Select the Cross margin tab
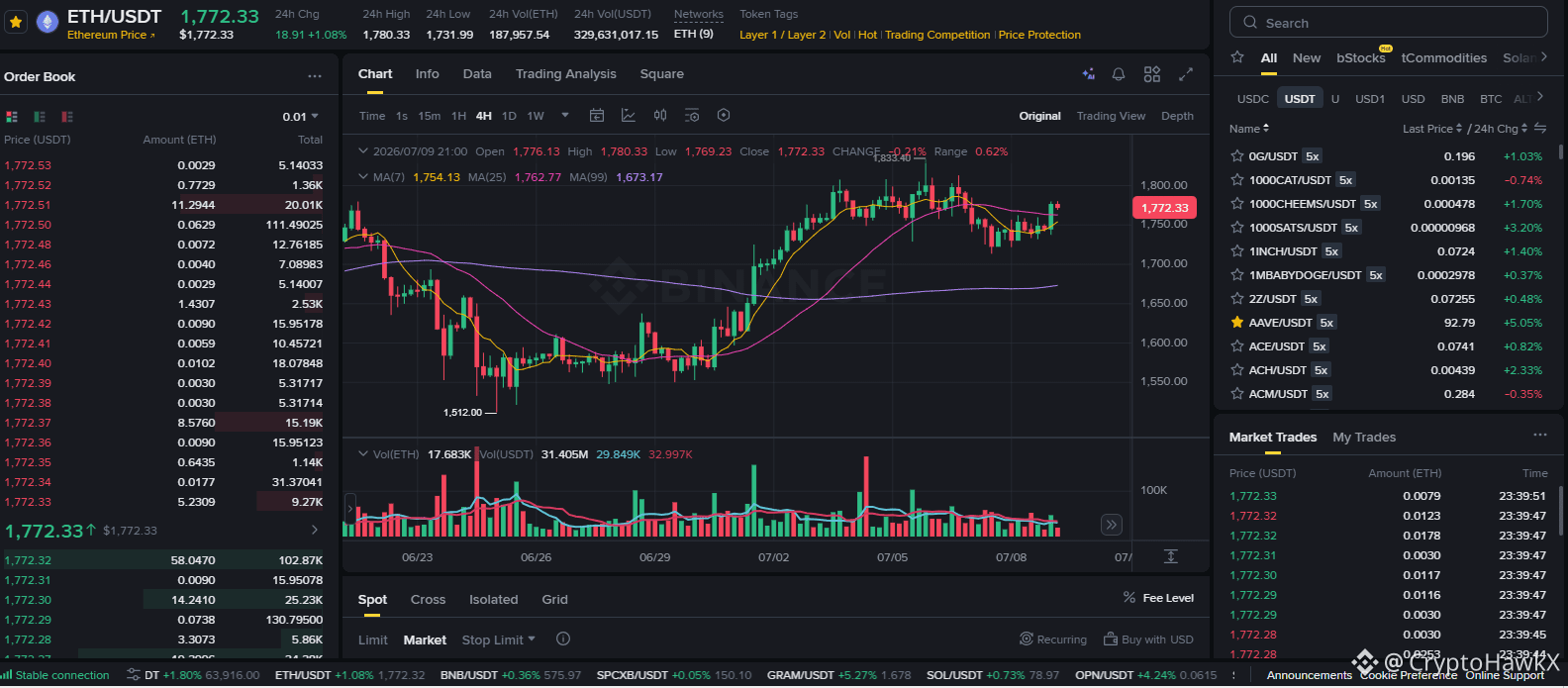This screenshot has width=1568, height=688. coord(428,600)
